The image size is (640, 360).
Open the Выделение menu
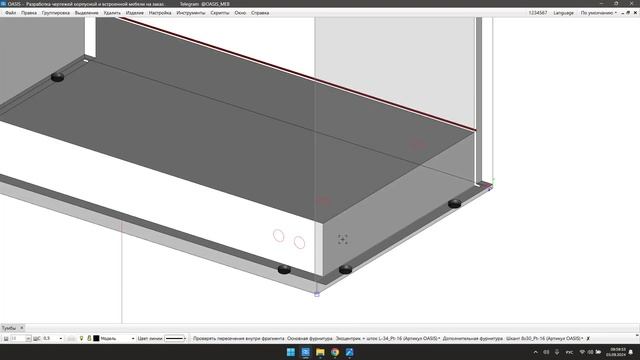(x=87, y=13)
